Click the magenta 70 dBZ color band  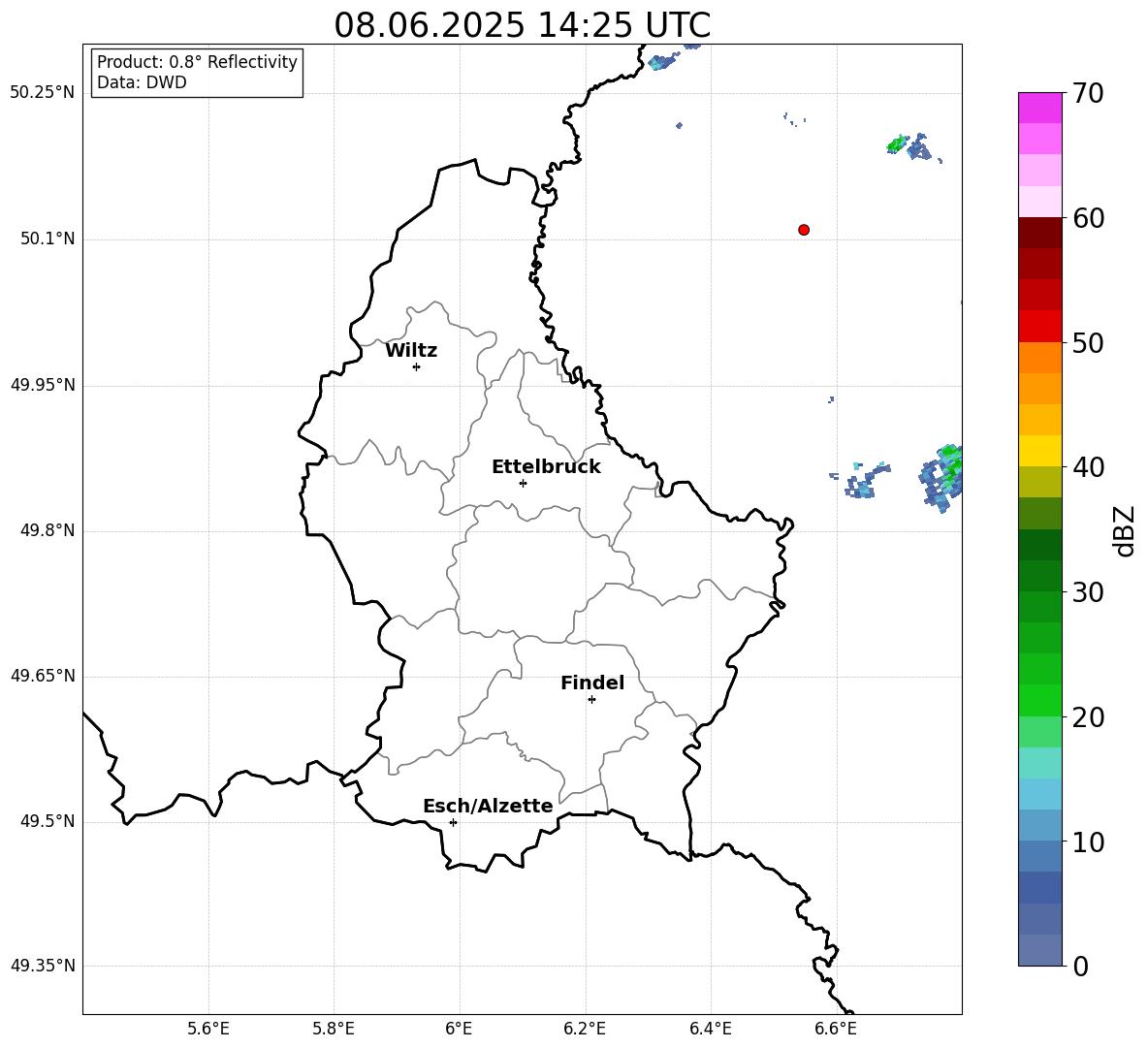[x=1039, y=108]
